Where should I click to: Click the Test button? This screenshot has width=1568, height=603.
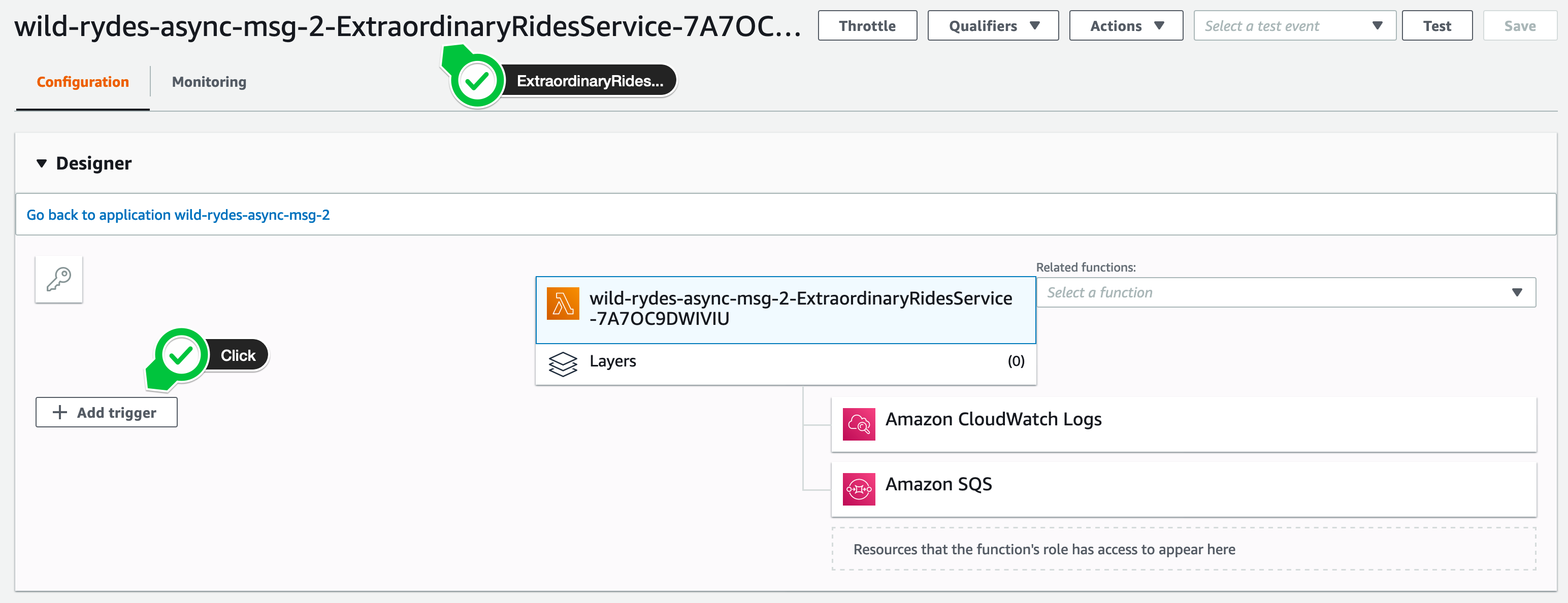click(1436, 25)
